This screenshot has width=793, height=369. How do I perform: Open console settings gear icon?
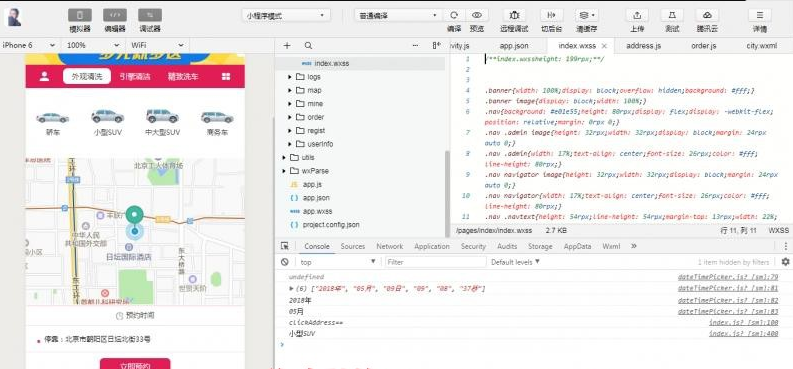[x=785, y=262]
